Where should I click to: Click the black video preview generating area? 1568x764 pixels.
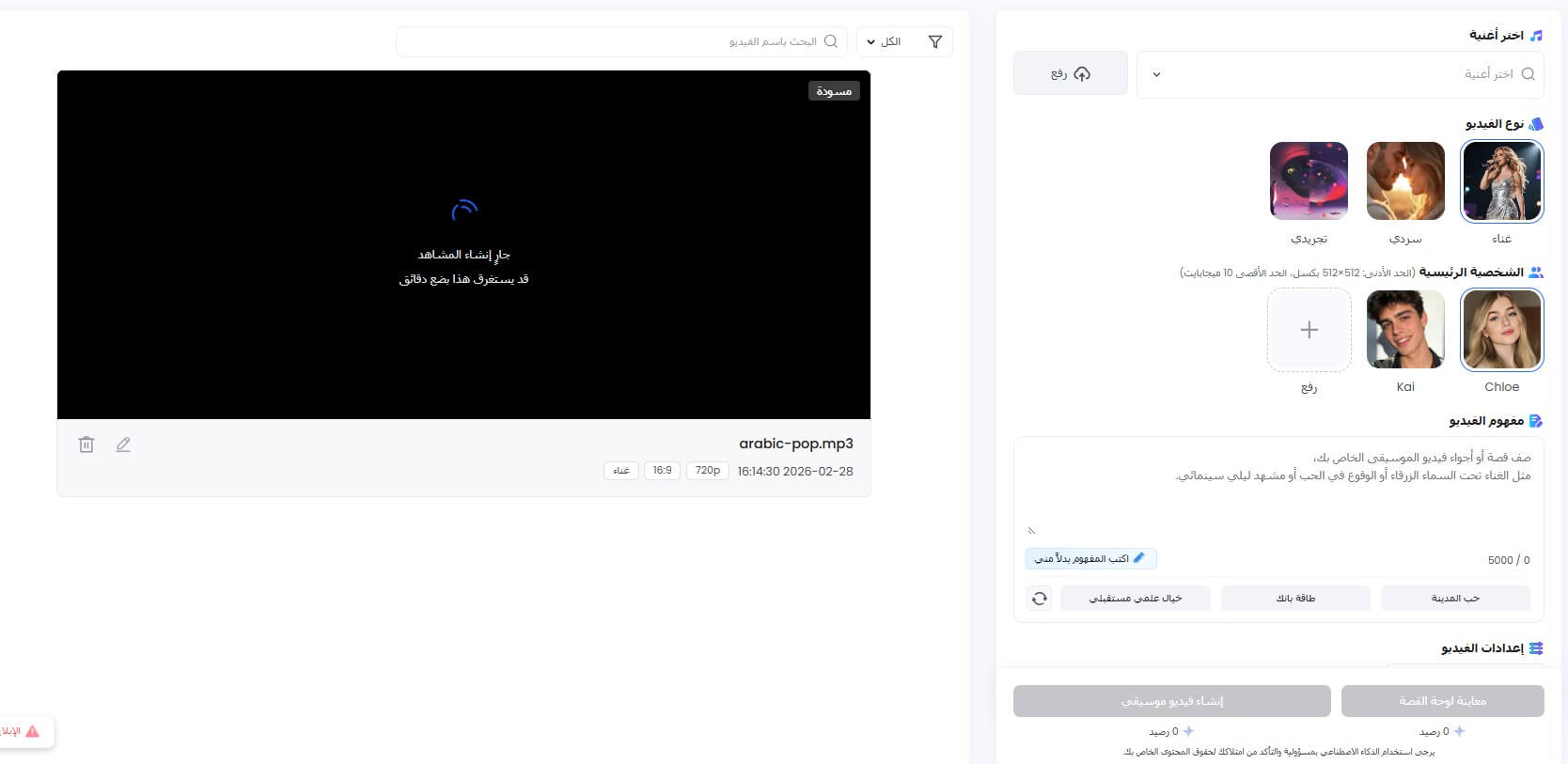click(x=463, y=244)
